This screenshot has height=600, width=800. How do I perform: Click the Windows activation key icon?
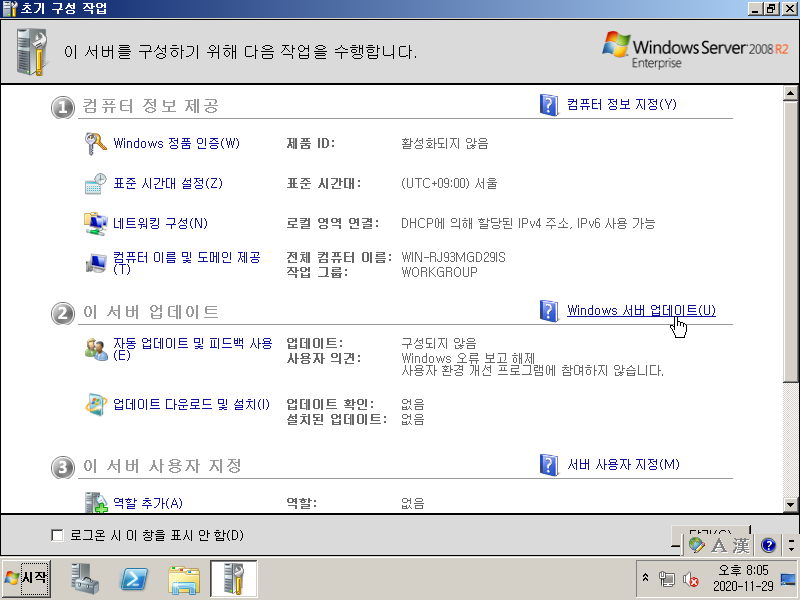tap(95, 143)
